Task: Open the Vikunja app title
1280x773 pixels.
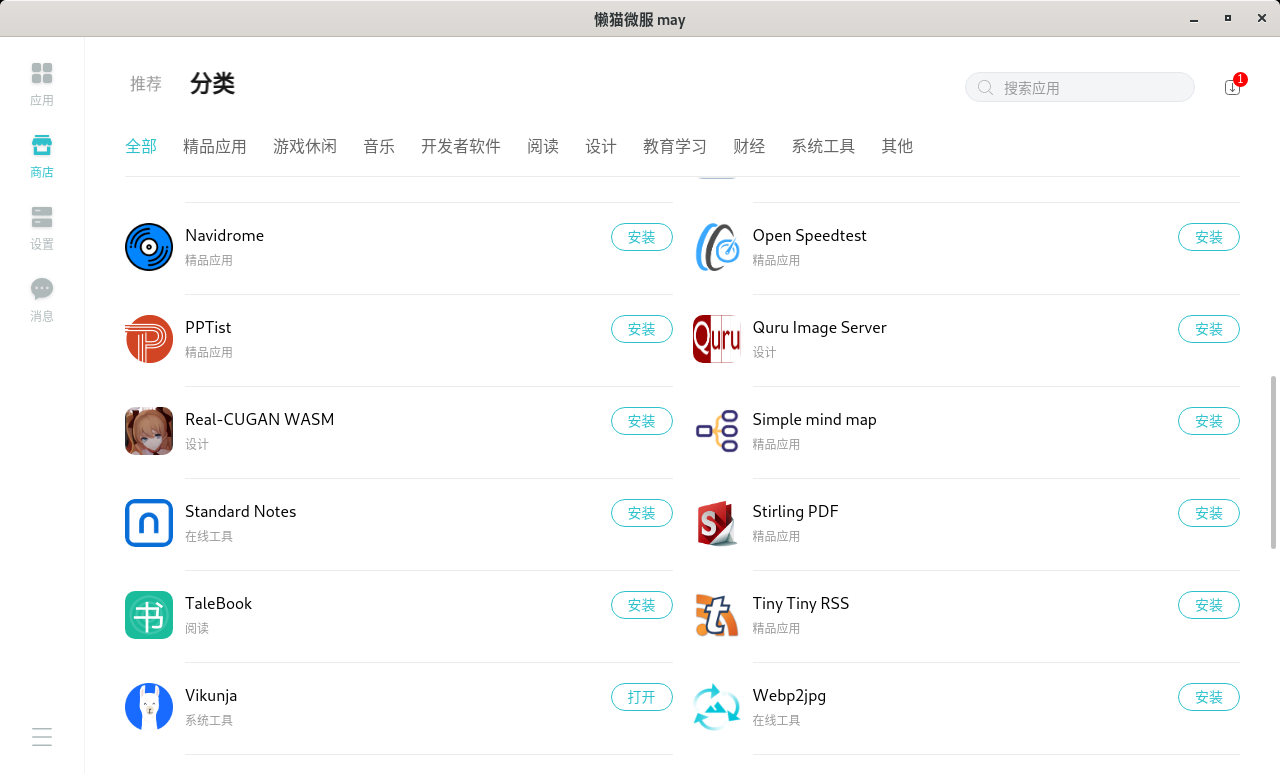Action: tap(211, 695)
